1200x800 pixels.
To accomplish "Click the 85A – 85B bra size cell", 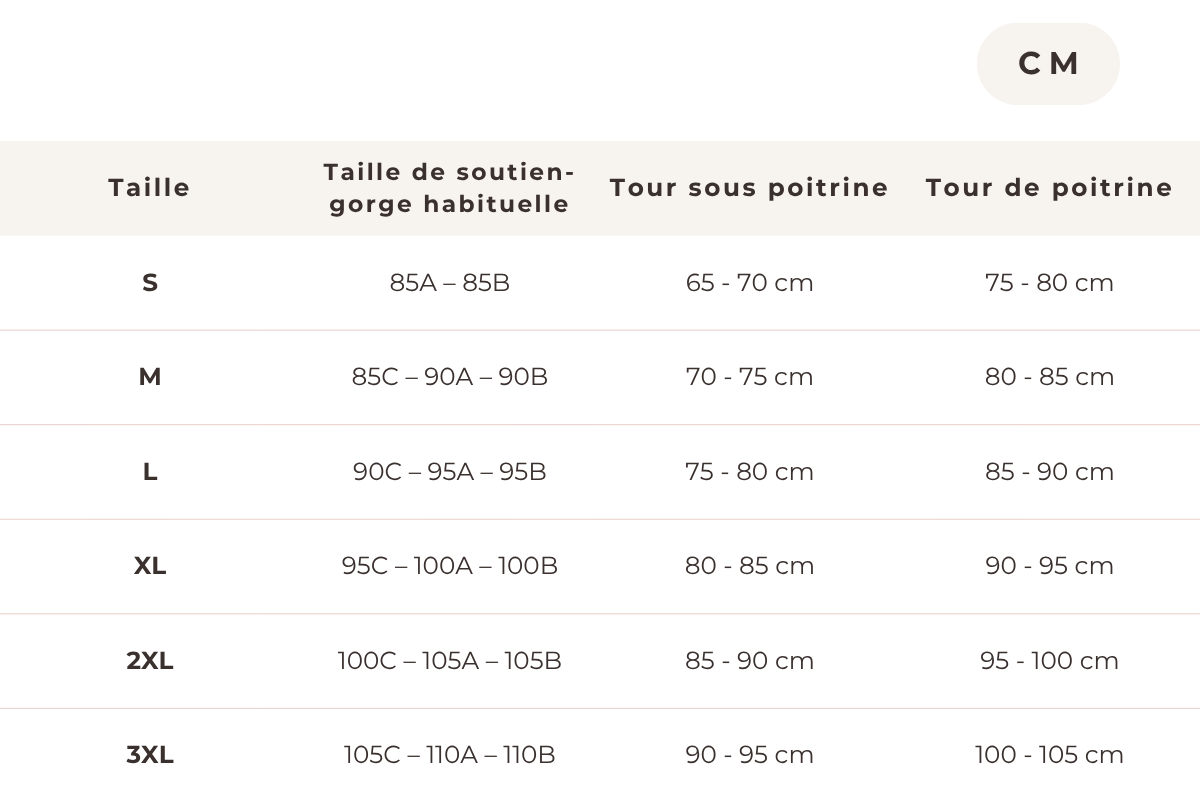I will (450, 283).
